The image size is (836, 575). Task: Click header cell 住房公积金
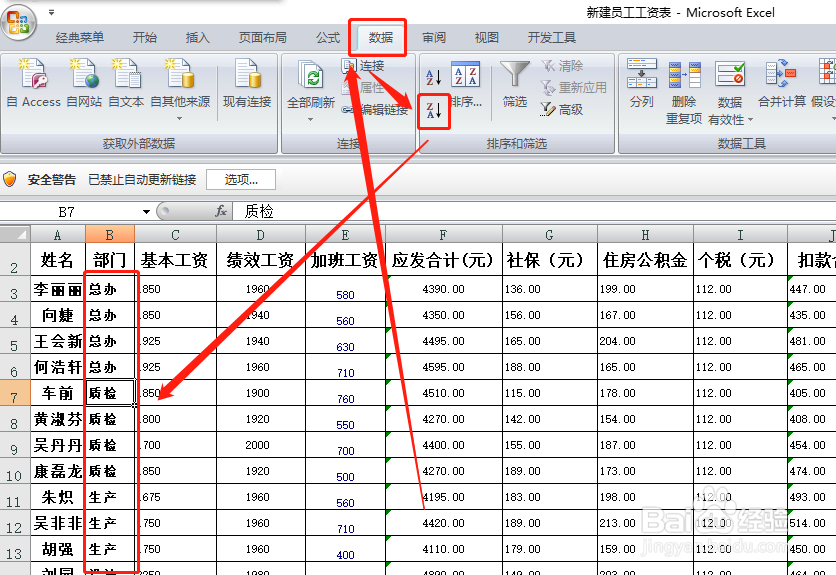point(645,260)
